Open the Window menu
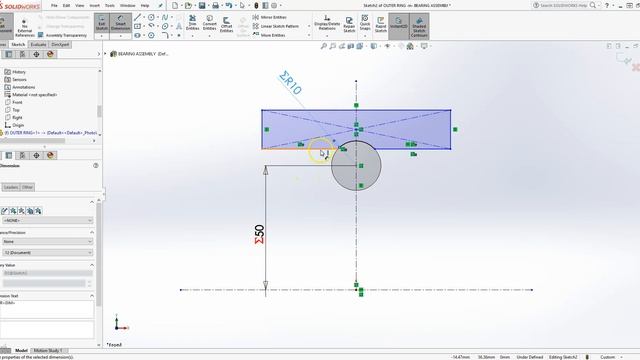 pos(127,6)
